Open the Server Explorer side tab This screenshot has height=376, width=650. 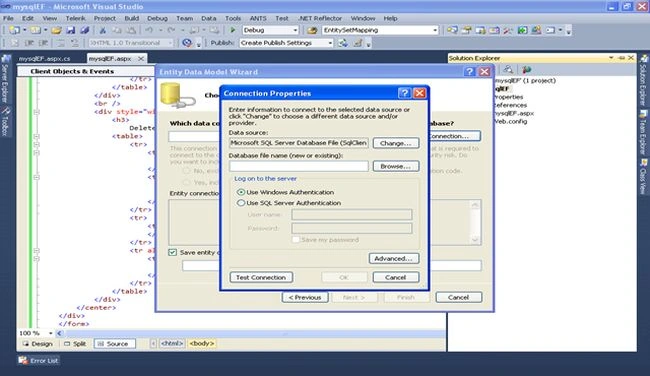tap(5, 80)
